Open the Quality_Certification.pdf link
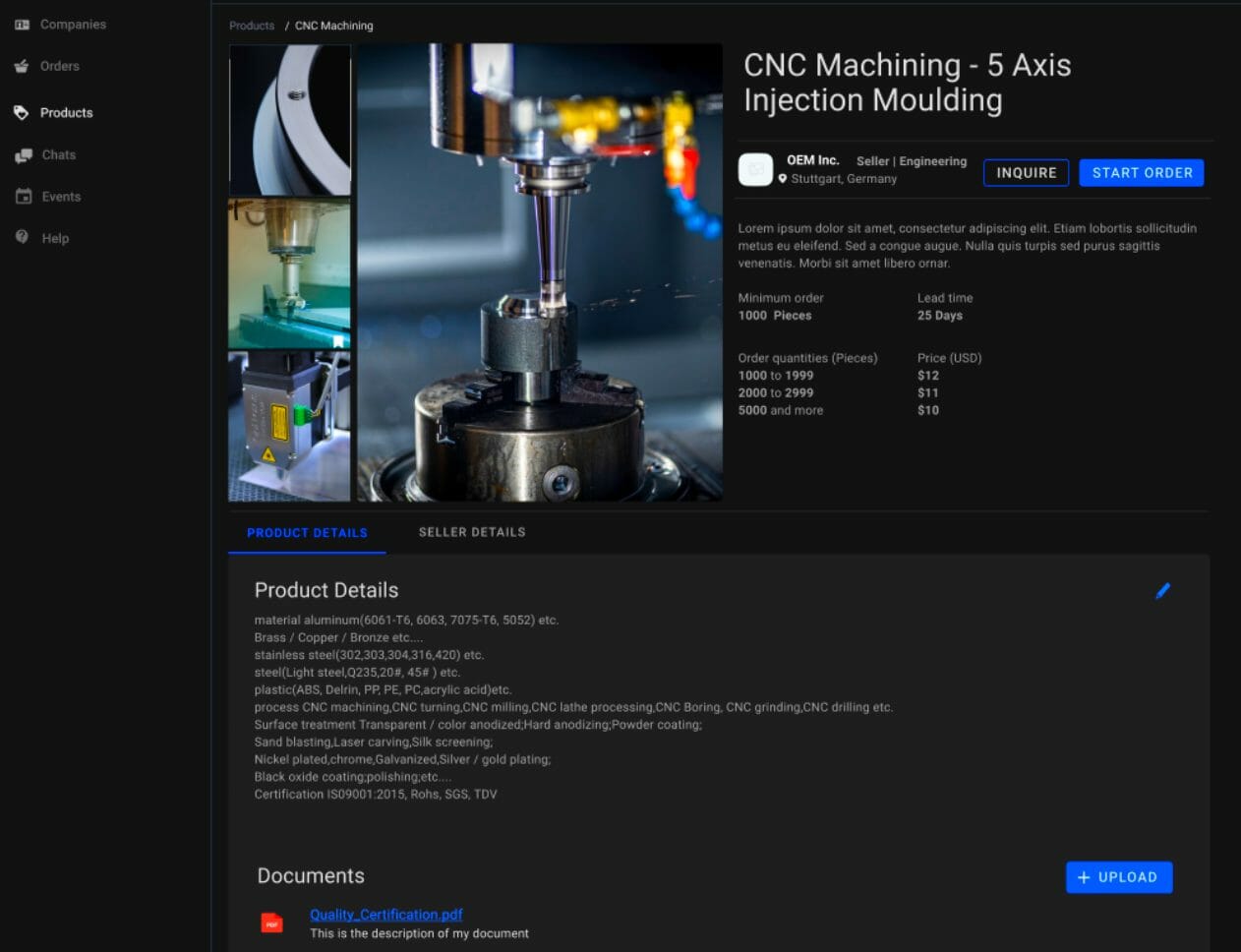The width and height of the screenshot is (1241, 952). tap(385, 915)
